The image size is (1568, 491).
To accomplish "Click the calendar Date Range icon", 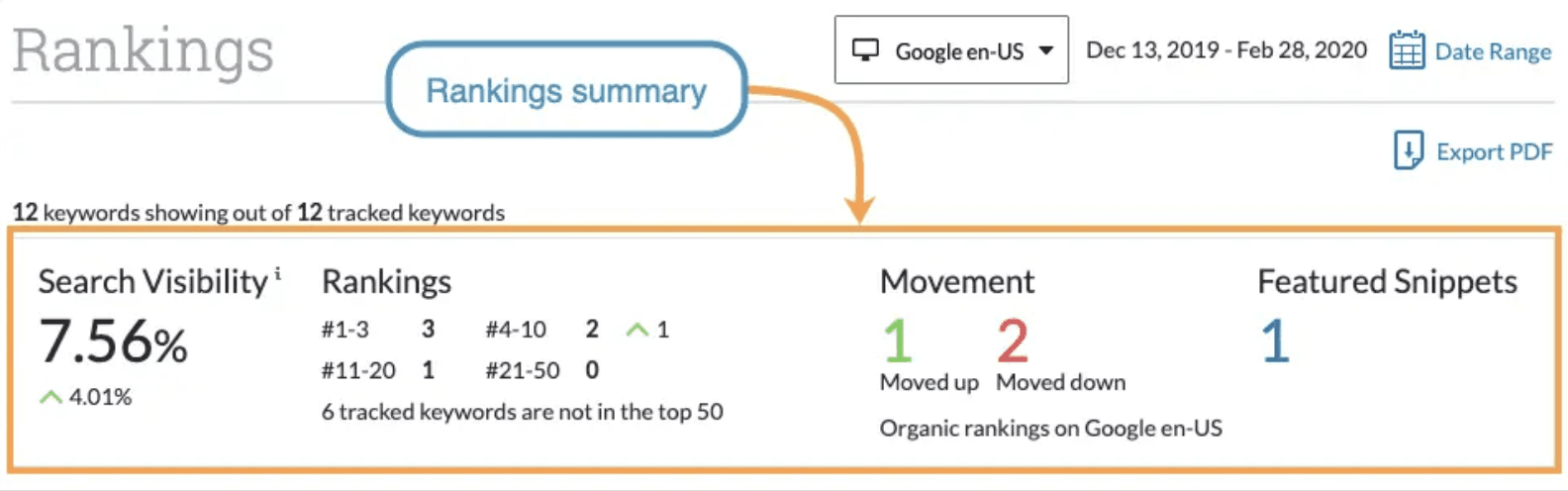I will (x=1406, y=50).
